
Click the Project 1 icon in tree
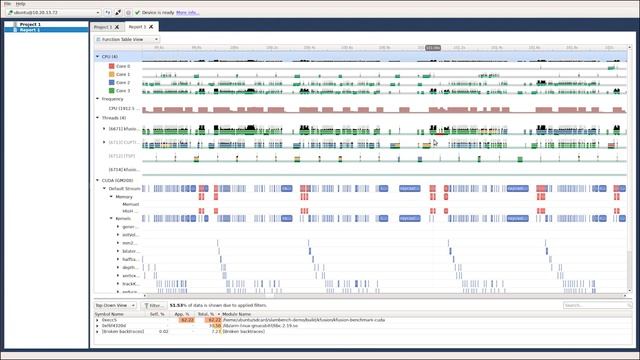click(x=15, y=24)
